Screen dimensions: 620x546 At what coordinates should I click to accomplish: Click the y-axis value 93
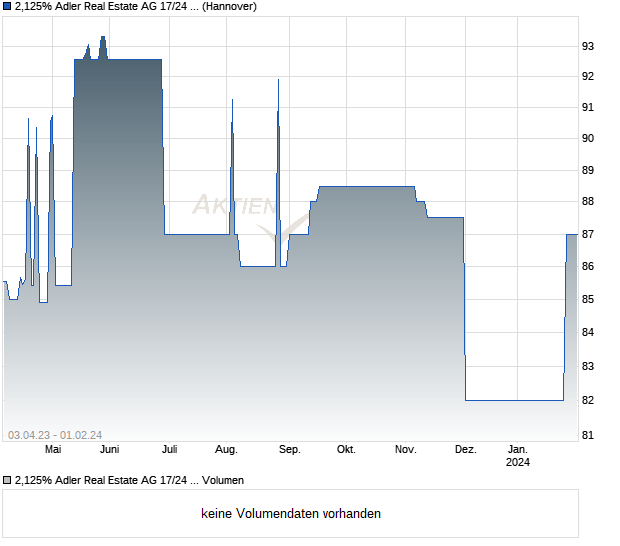(x=588, y=46)
